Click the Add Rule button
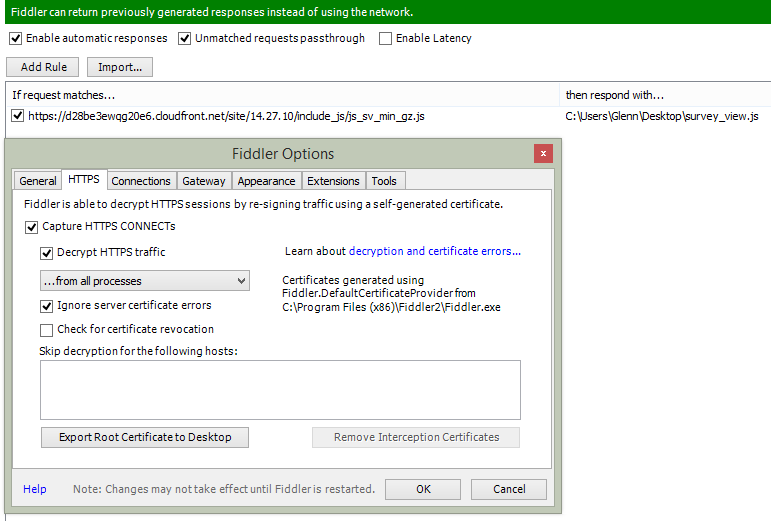Viewport: 771px width, 521px height. click(43, 67)
